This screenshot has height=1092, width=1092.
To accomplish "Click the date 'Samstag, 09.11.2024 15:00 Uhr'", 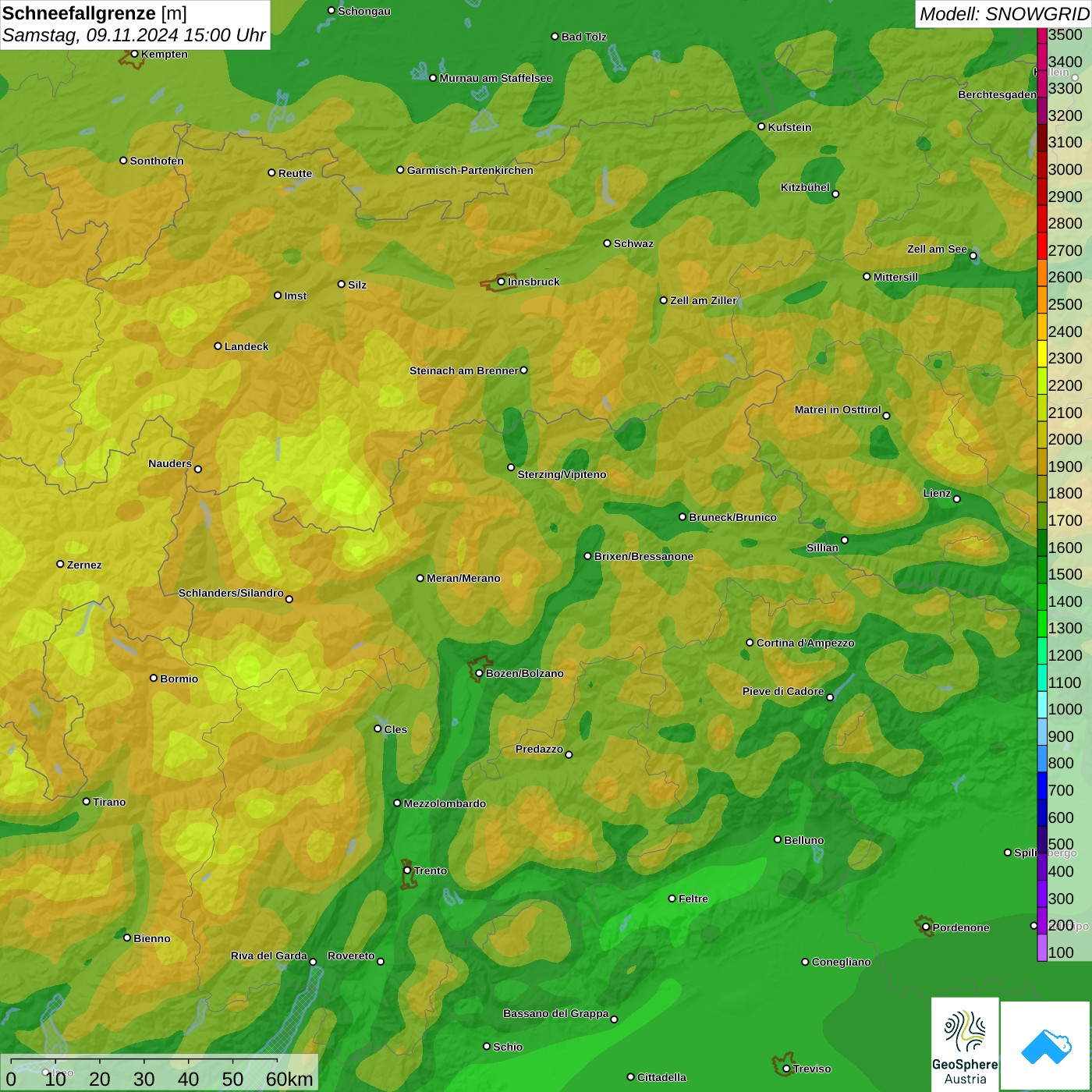I will [x=134, y=35].
